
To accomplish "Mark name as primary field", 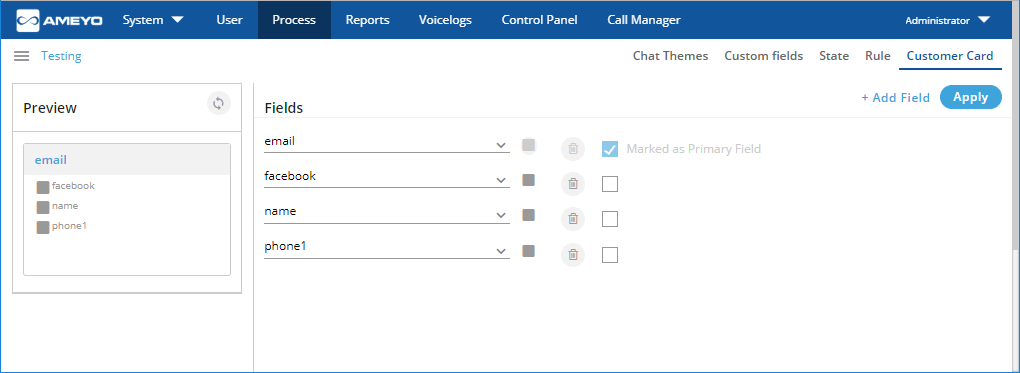I will [x=610, y=219].
